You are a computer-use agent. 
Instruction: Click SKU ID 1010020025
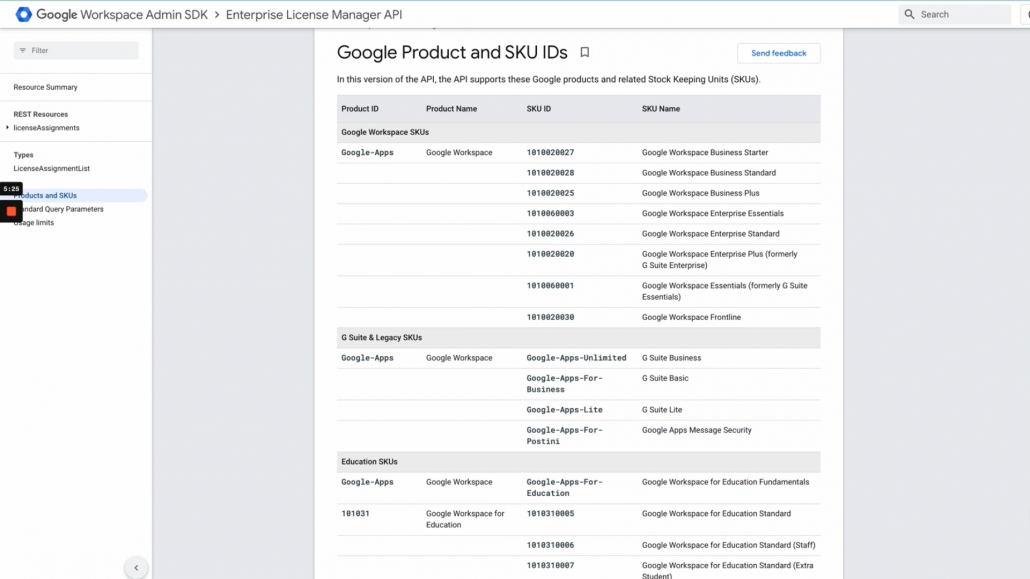550,193
